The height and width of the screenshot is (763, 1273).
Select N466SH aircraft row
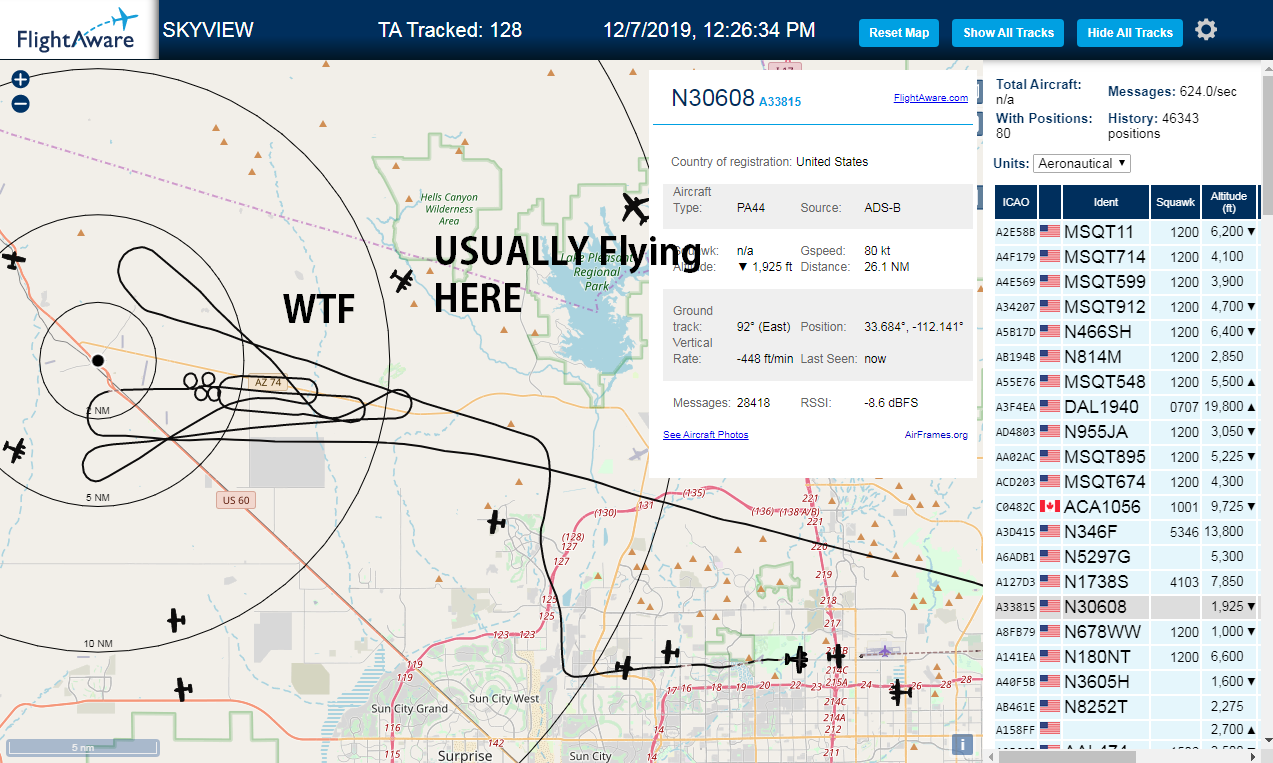click(1127, 331)
